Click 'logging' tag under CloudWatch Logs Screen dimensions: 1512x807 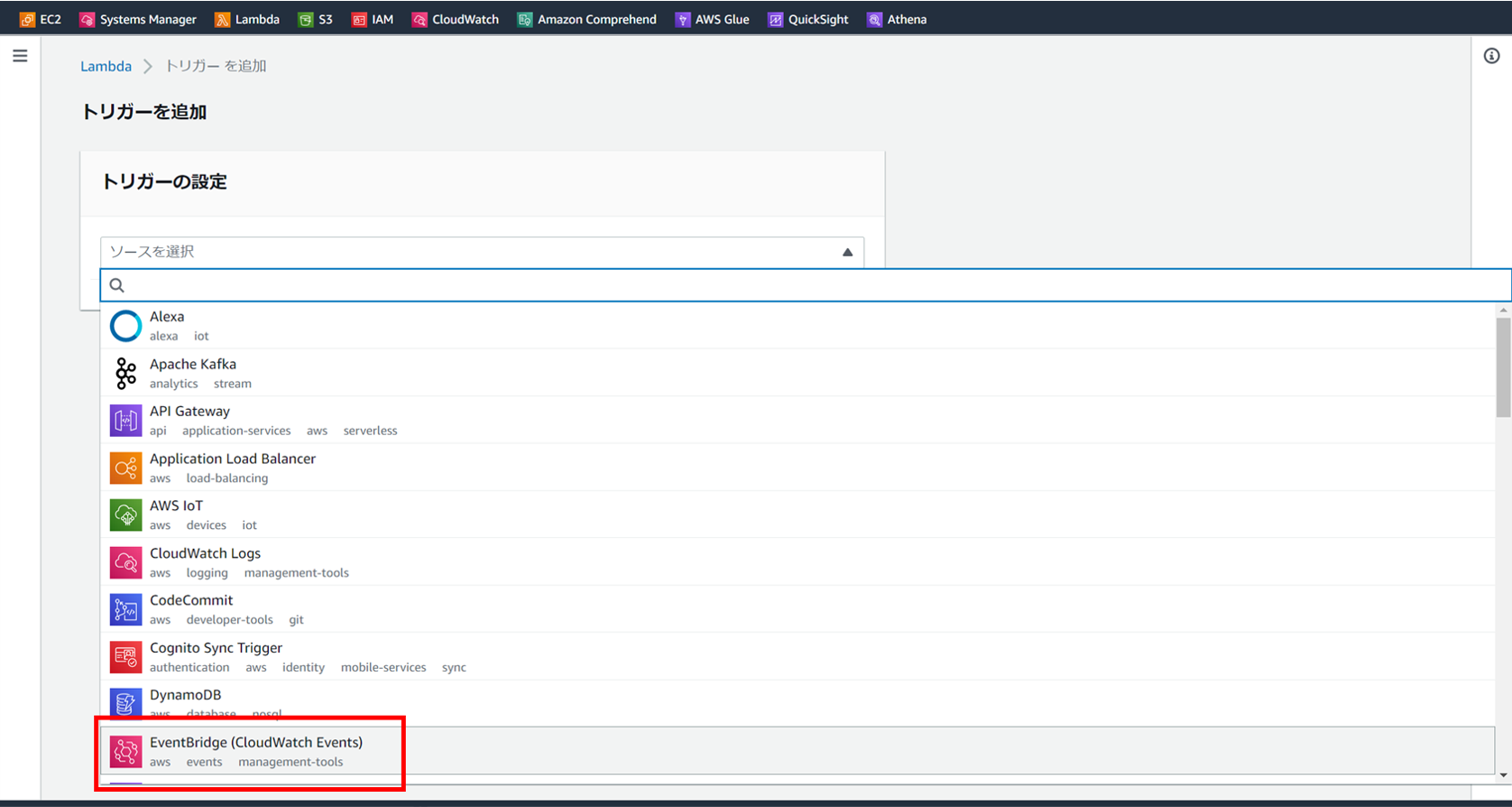pos(207,573)
